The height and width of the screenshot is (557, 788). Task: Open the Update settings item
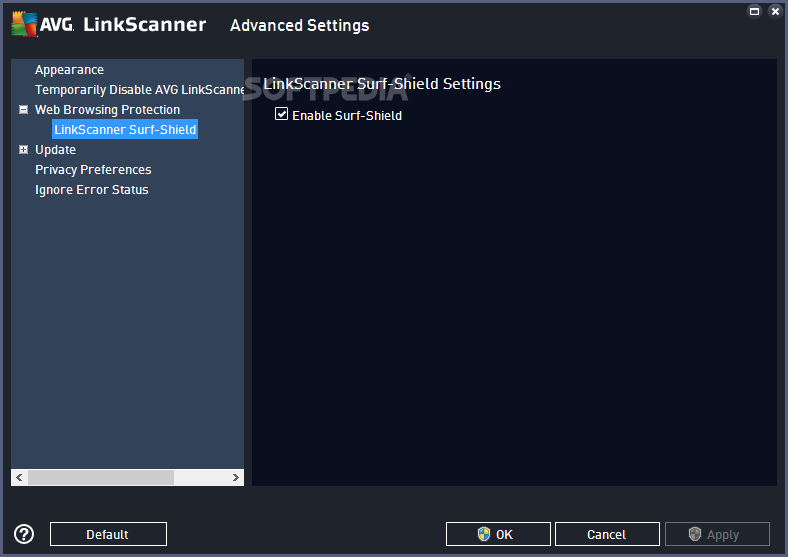[x=55, y=150]
